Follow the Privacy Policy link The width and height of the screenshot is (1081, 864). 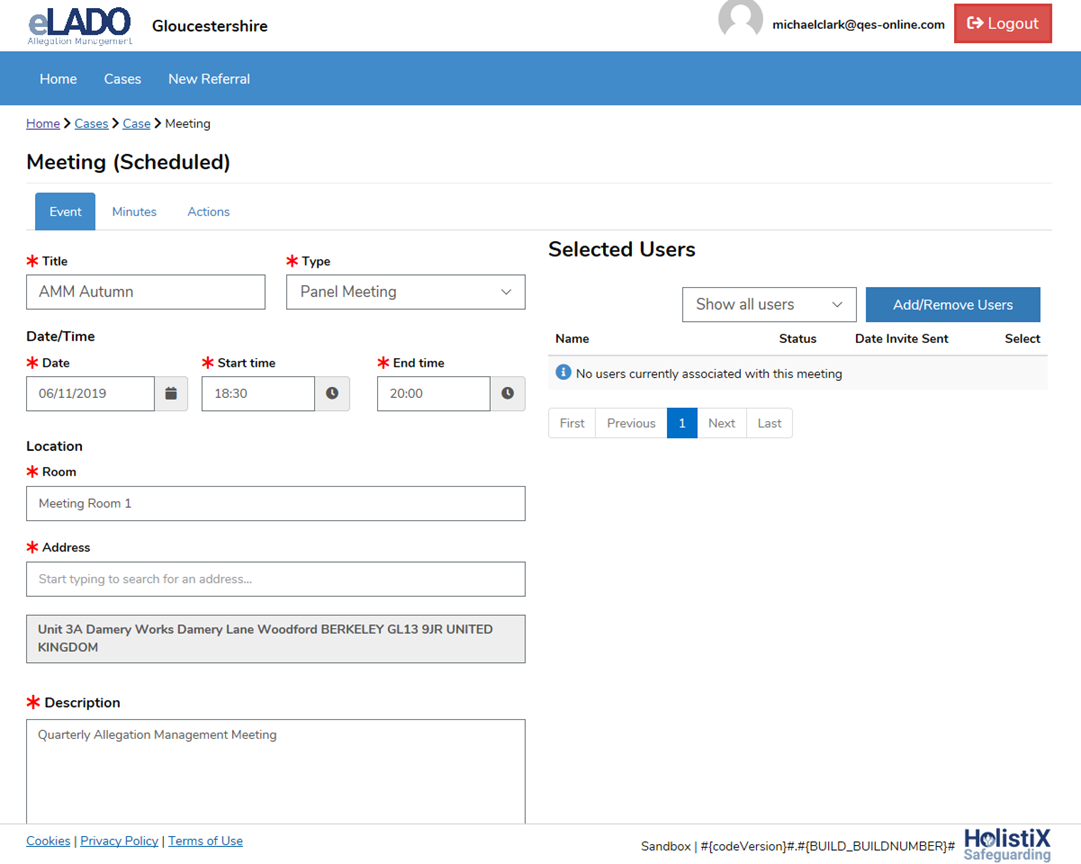(x=119, y=841)
